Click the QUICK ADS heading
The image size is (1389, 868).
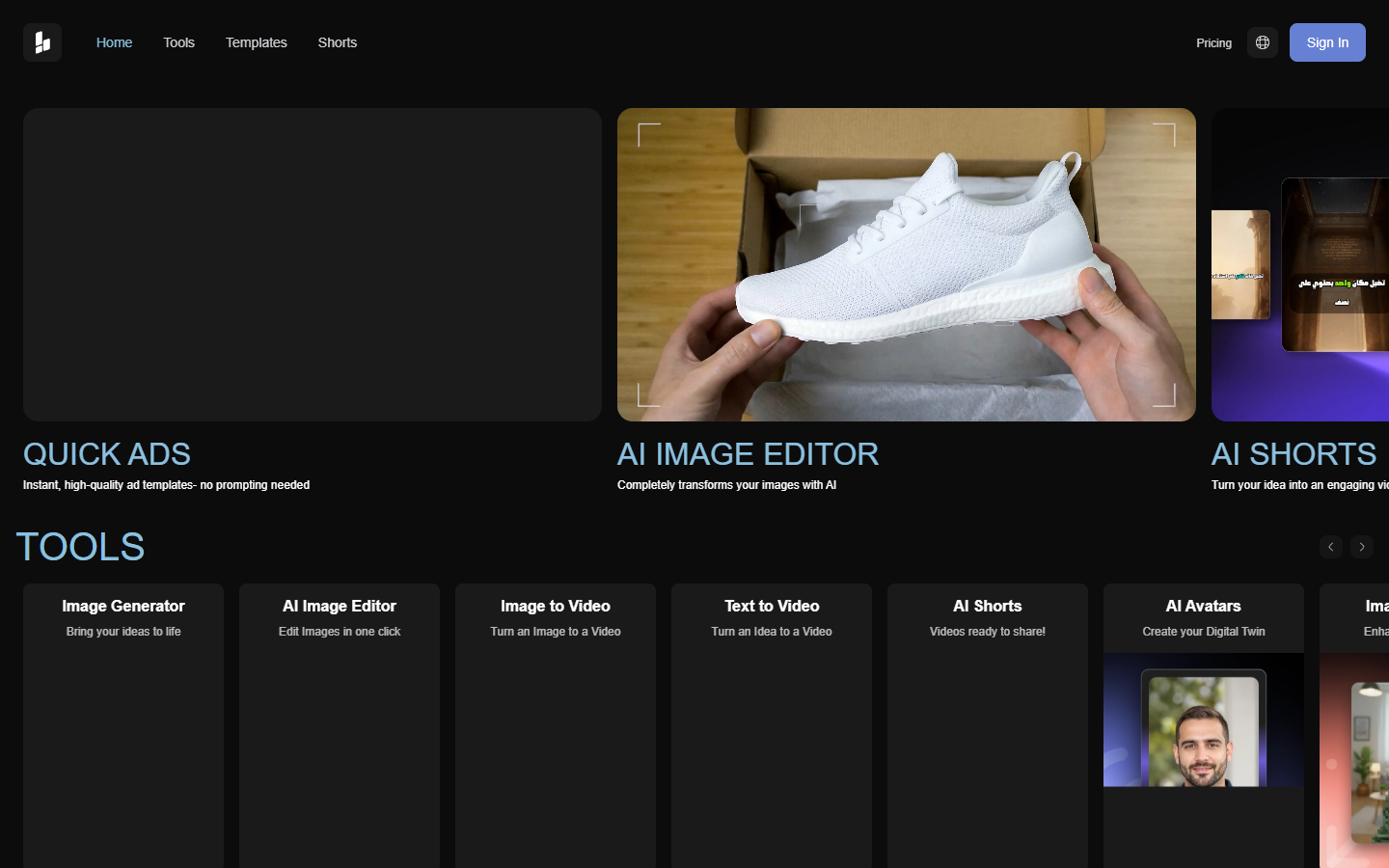pyautogui.click(x=107, y=454)
